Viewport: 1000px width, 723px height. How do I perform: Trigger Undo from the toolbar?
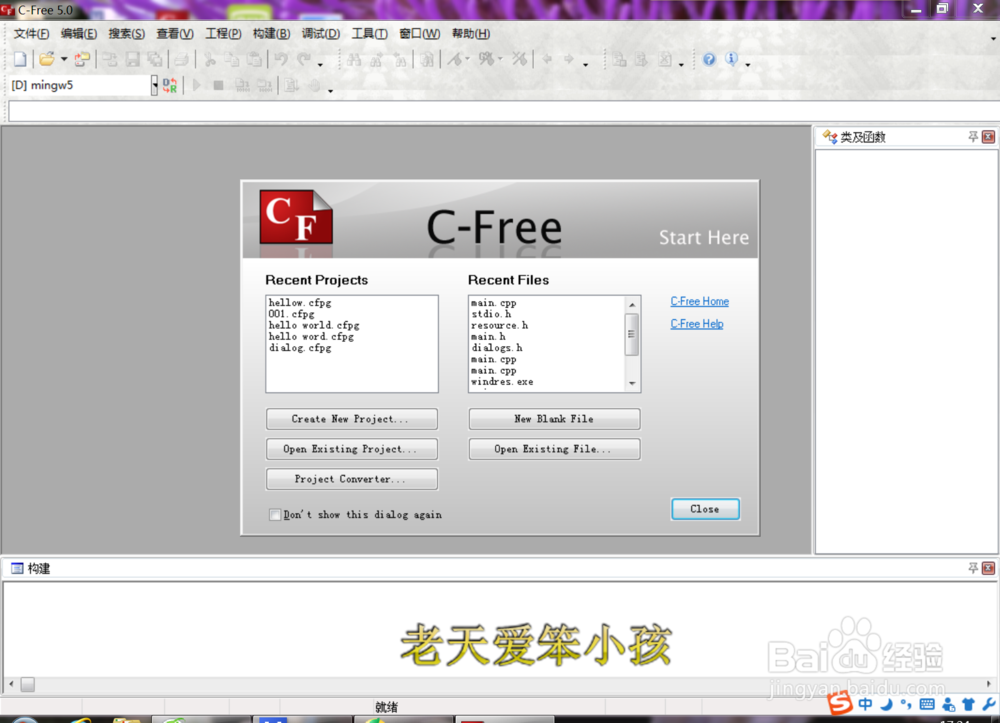point(283,59)
